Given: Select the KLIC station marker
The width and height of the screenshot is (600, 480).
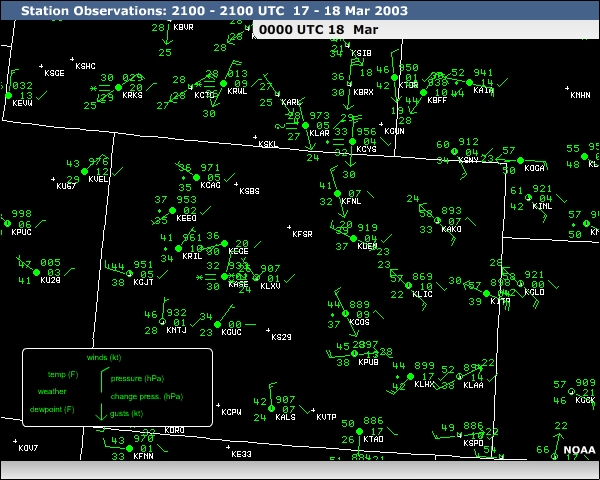Looking at the screenshot, I should click(408, 286).
